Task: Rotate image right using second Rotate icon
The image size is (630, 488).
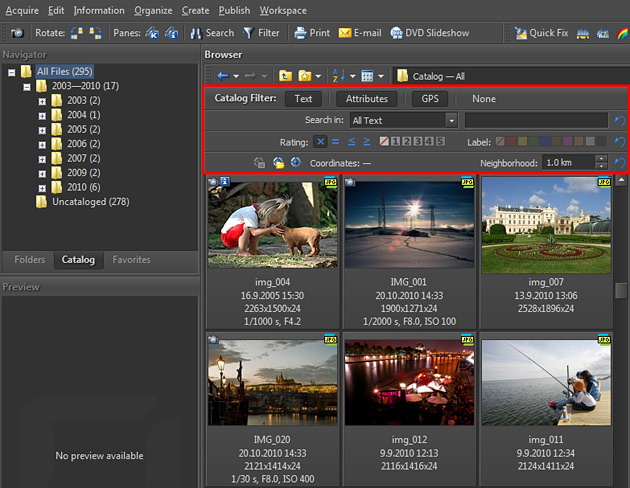Action: tap(95, 33)
